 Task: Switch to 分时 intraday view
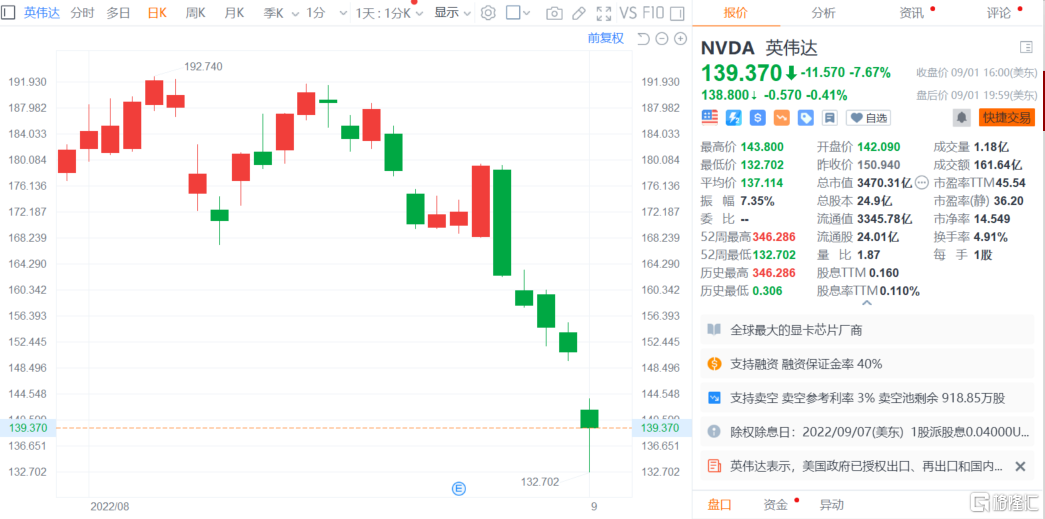pyautogui.click(x=82, y=13)
